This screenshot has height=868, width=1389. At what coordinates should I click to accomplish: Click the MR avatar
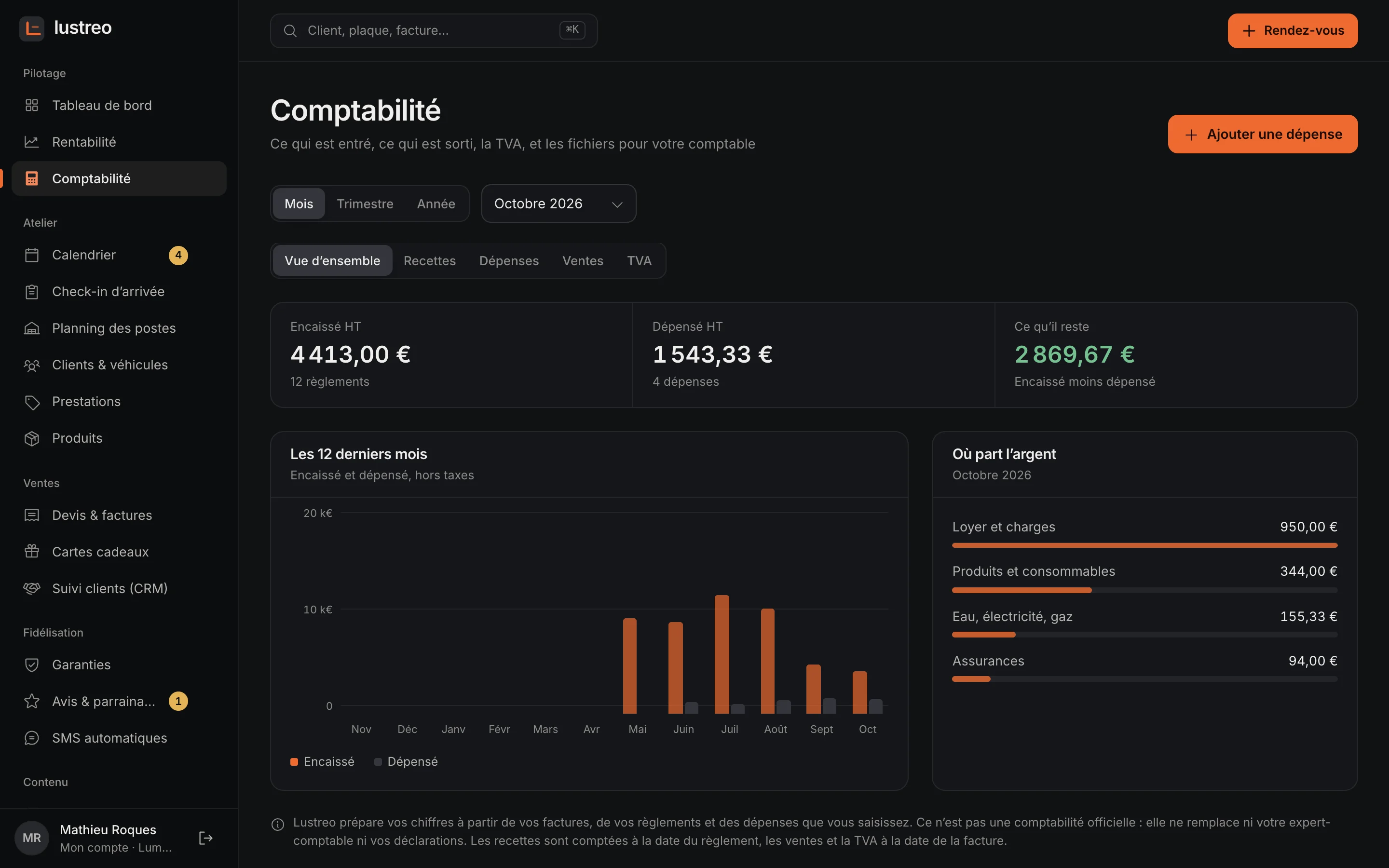[31, 838]
